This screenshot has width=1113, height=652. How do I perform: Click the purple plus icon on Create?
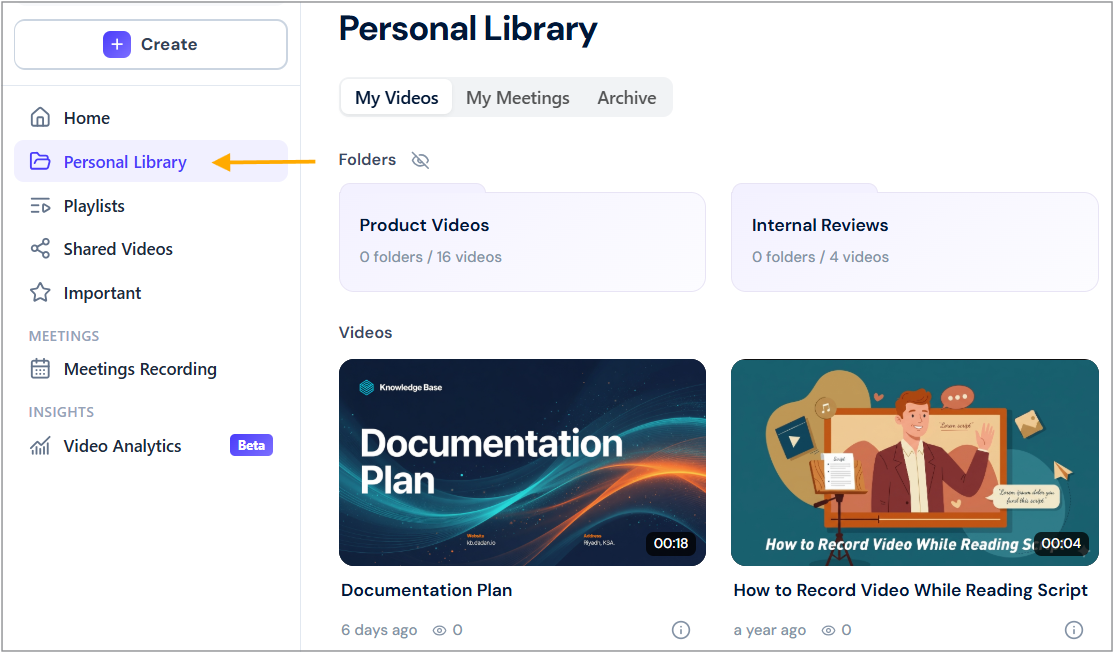[x=116, y=44]
